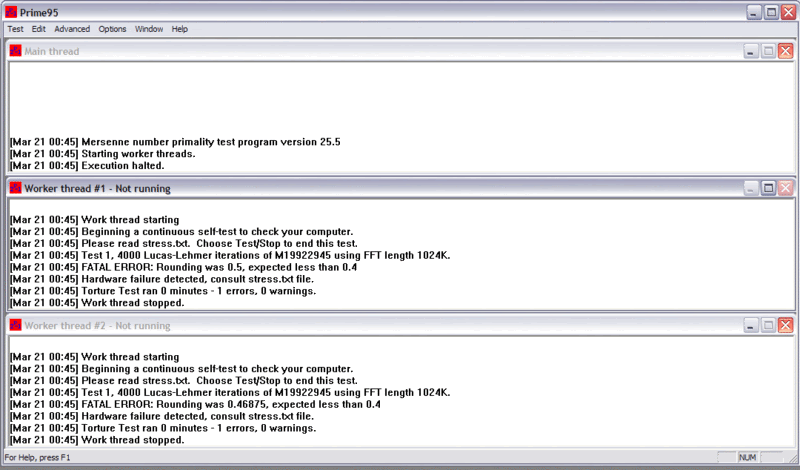The width and height of the screenshot is (800, 470).
Task: Click the Worker thread #1 window icon
Action: [x=16, y=188]
